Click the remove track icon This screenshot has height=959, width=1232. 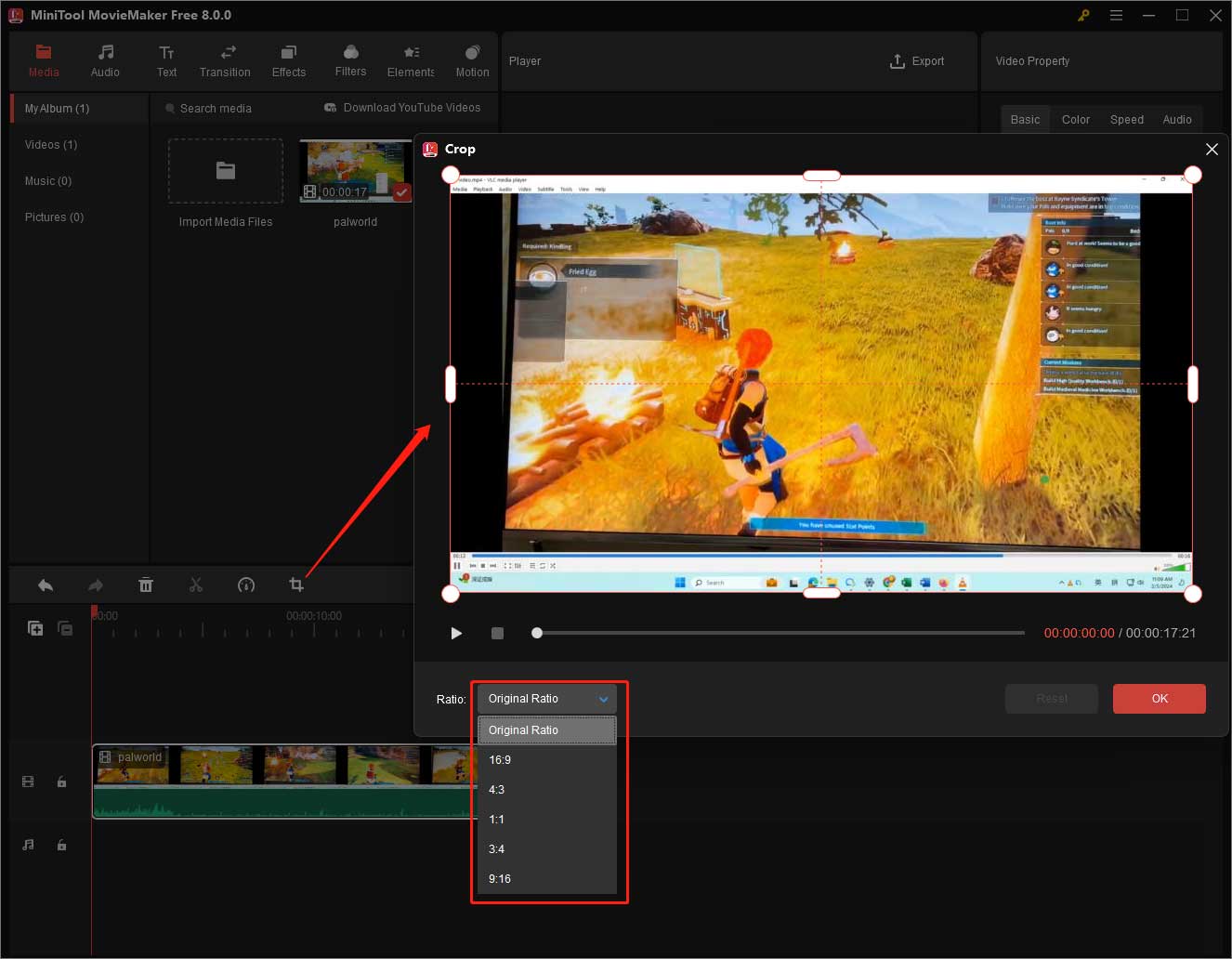pos(65,628)
